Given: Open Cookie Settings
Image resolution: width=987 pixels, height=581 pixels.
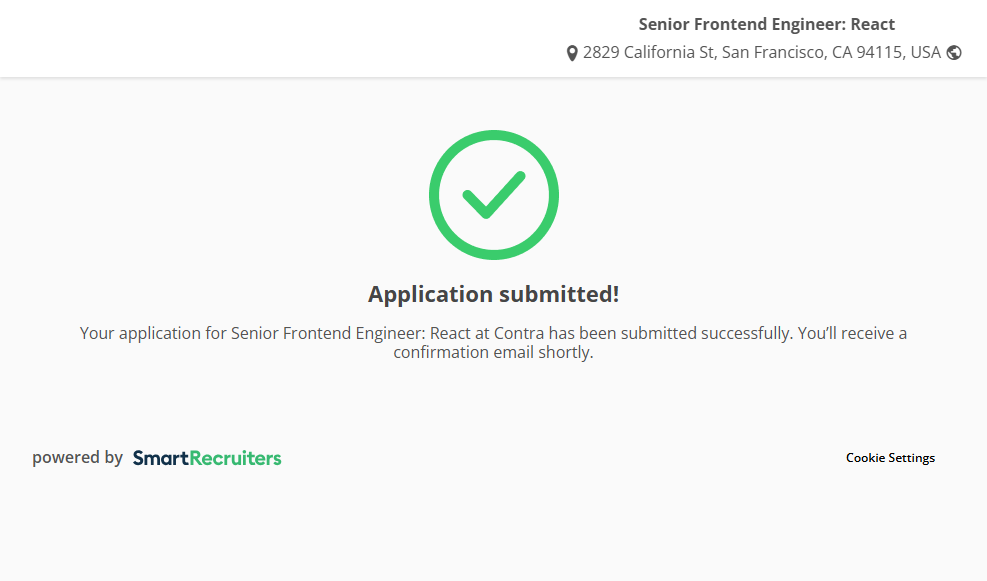Looking at the screenshot, I should [x=890, y=458].
